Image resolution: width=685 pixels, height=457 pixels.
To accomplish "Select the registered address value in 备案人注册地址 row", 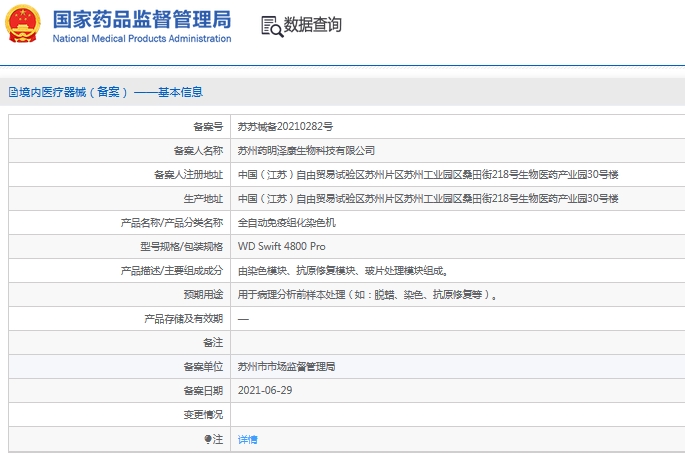I will click(428, 175).
